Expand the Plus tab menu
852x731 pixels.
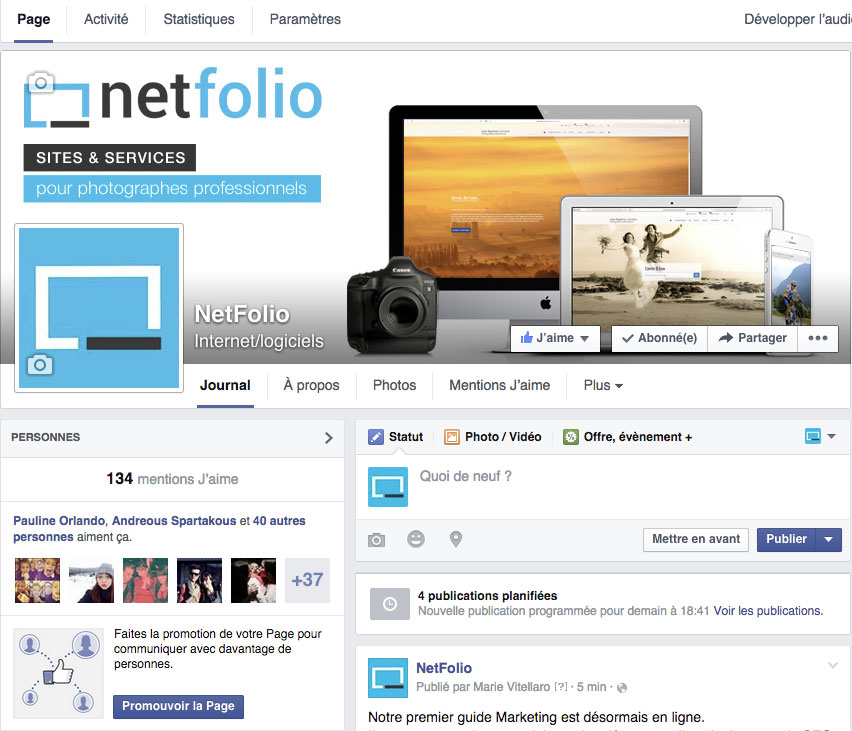coord(603,385)
